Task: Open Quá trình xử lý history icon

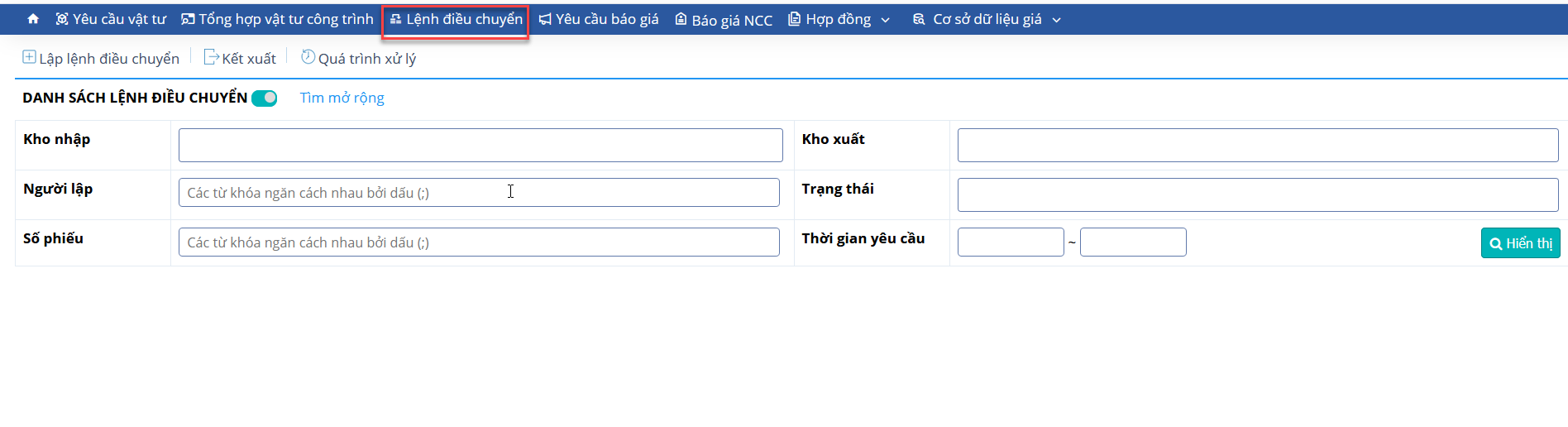Action: 308,57
